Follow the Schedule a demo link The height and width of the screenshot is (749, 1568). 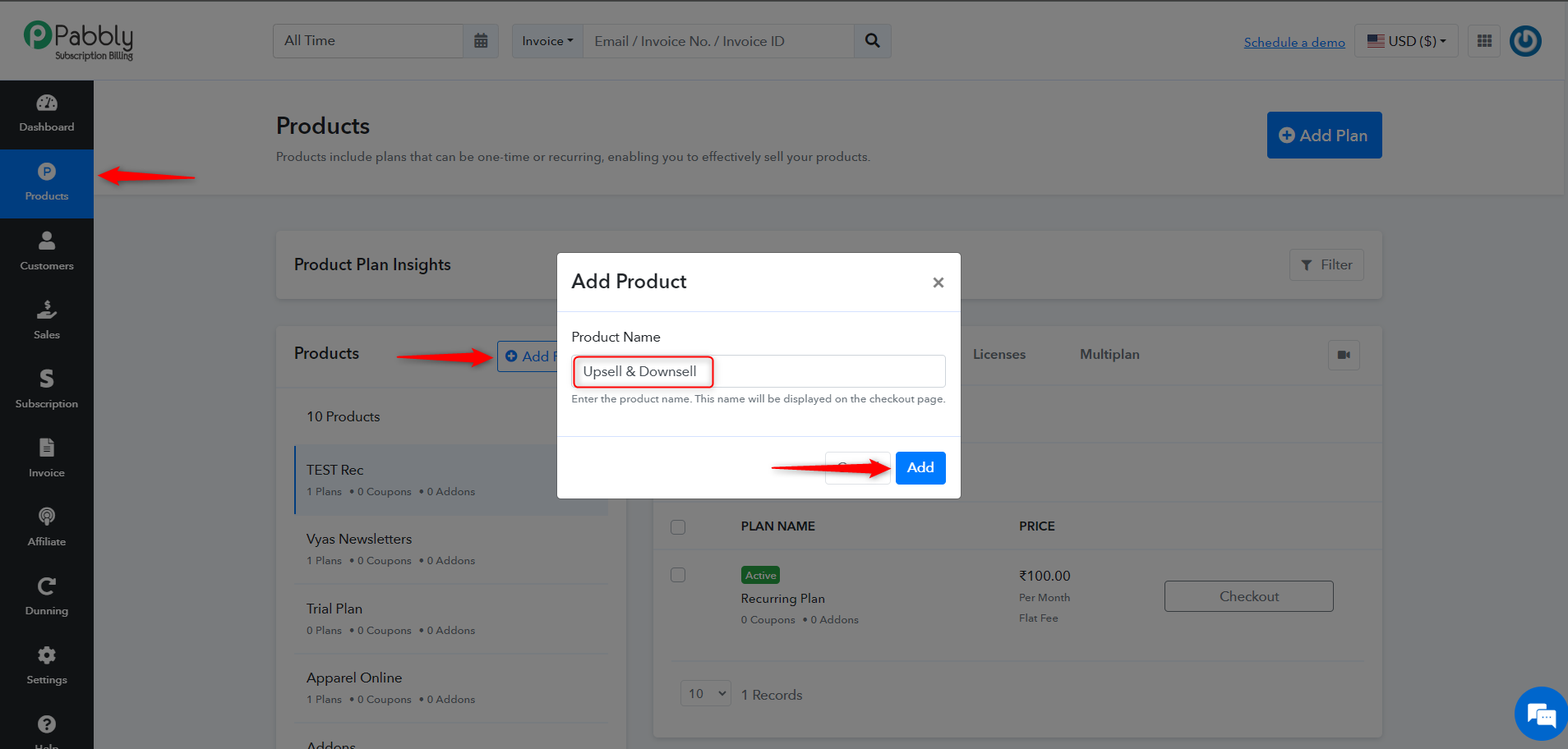tap(1294, 42)
